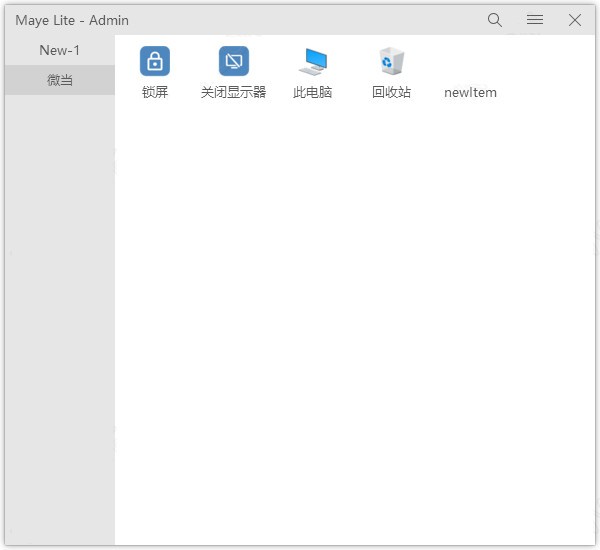Click the 锁屏 label text

[155, 92]
